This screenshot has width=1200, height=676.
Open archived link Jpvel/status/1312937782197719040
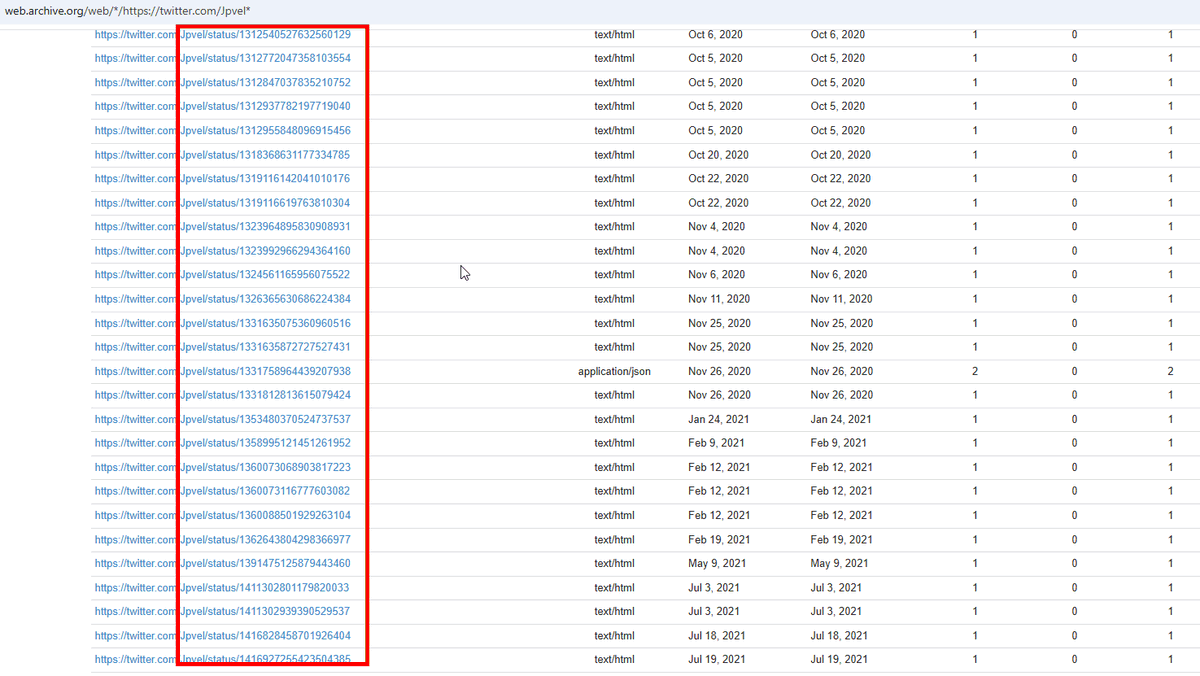click(223, 106)
